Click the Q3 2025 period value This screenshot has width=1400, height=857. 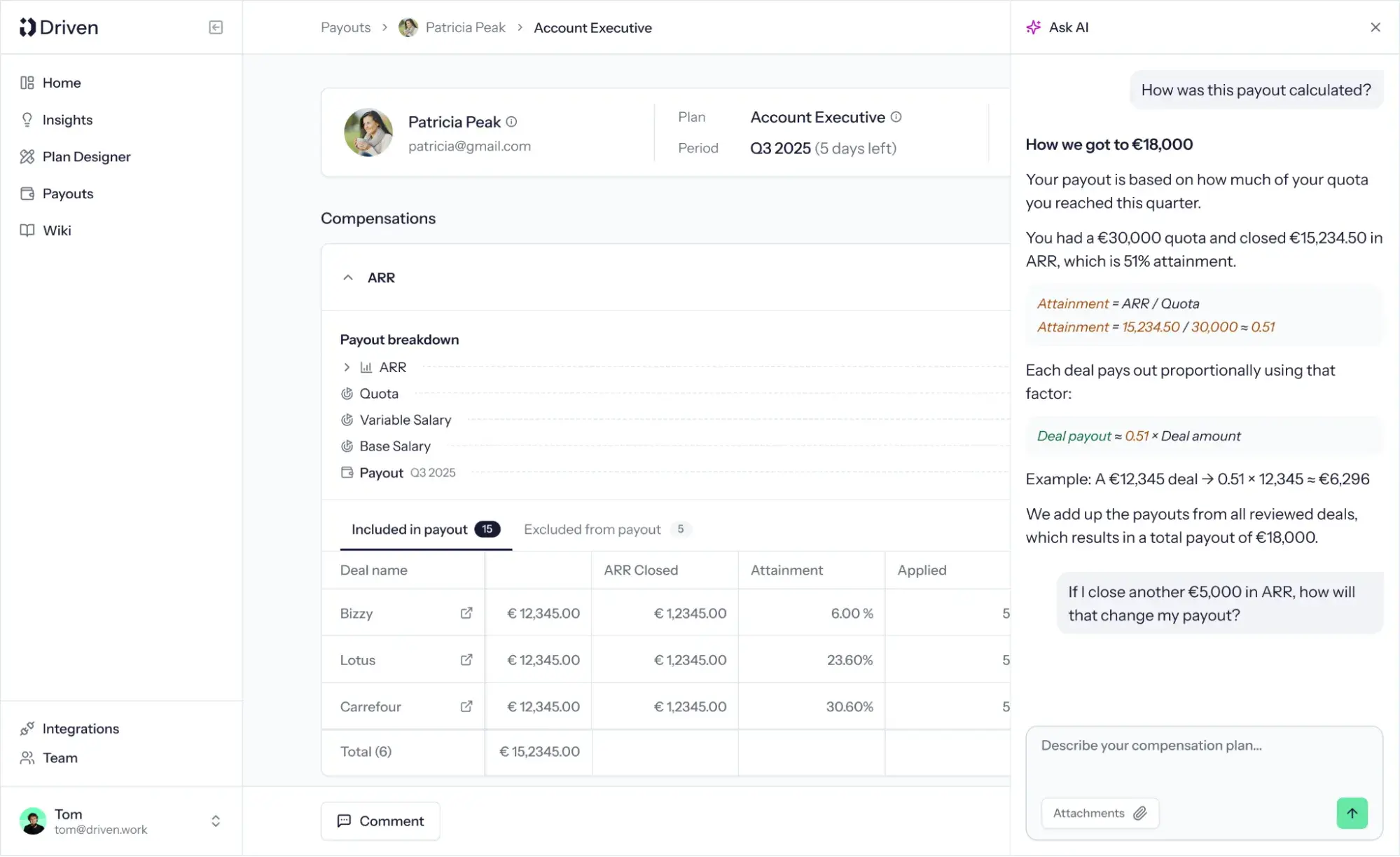click(823, 149)
